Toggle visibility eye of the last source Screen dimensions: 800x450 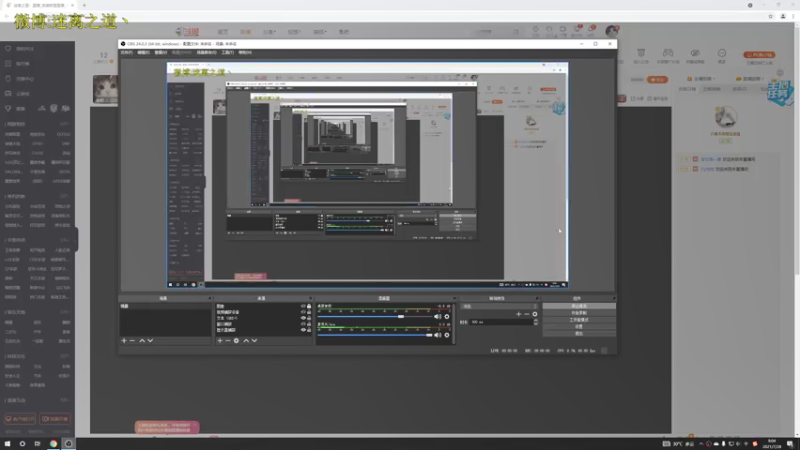303,330
